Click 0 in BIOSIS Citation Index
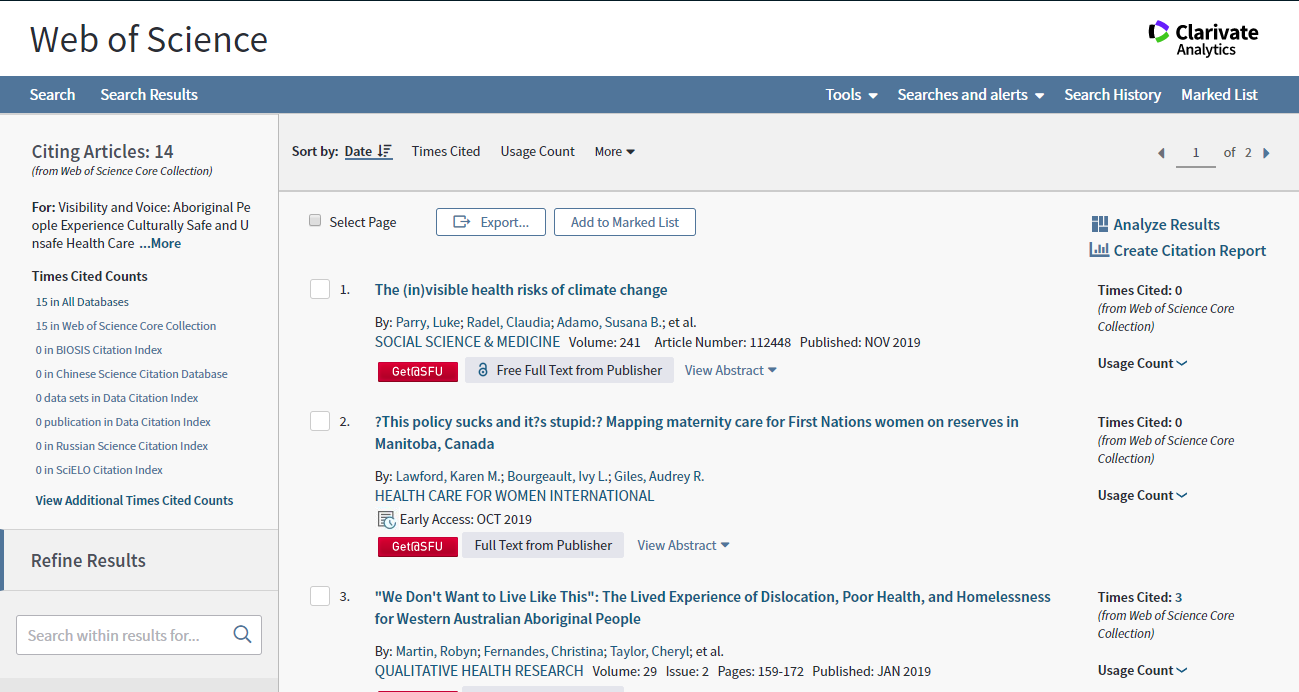 [x=99, y=349]
